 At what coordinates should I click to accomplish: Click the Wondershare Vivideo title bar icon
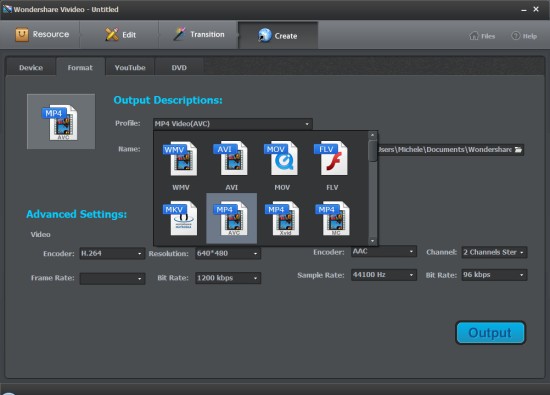tap(7, 9)
